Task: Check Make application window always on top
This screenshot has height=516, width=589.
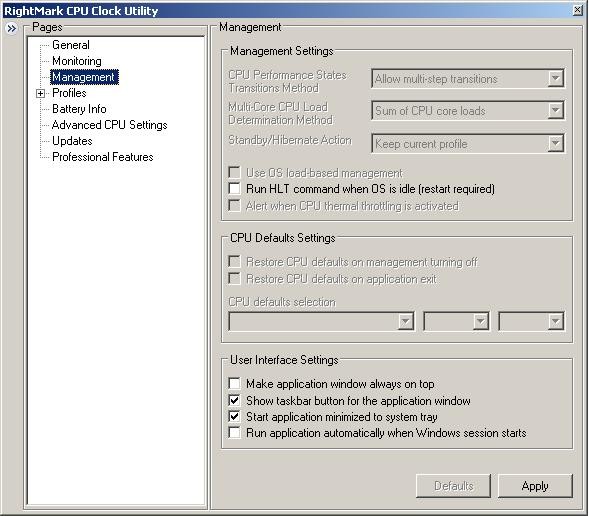Action: click(x=234, y=383)
